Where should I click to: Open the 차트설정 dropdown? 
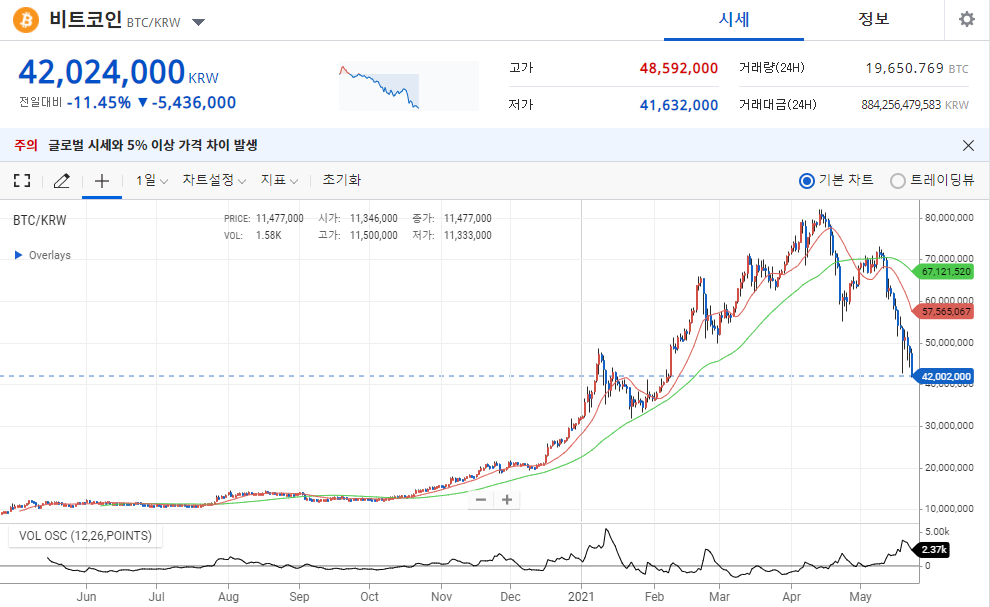pyautogui.click(x=214, y=181)
